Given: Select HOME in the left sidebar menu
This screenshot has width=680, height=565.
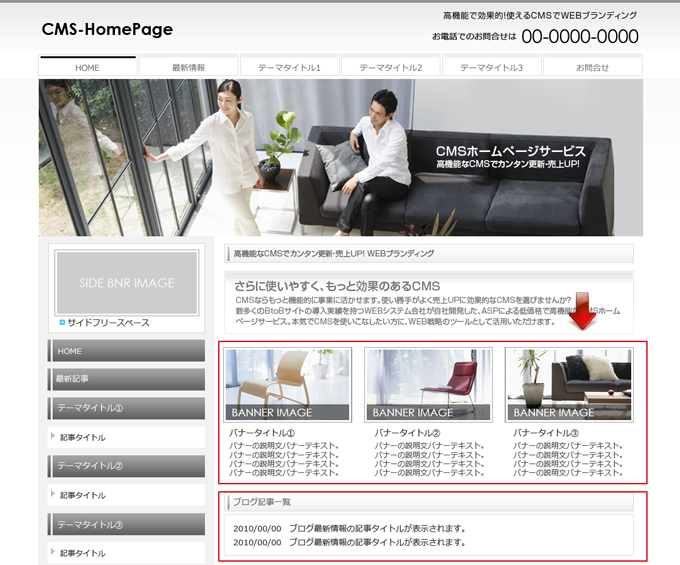Looking at the screenshot, I should (126, 351).
